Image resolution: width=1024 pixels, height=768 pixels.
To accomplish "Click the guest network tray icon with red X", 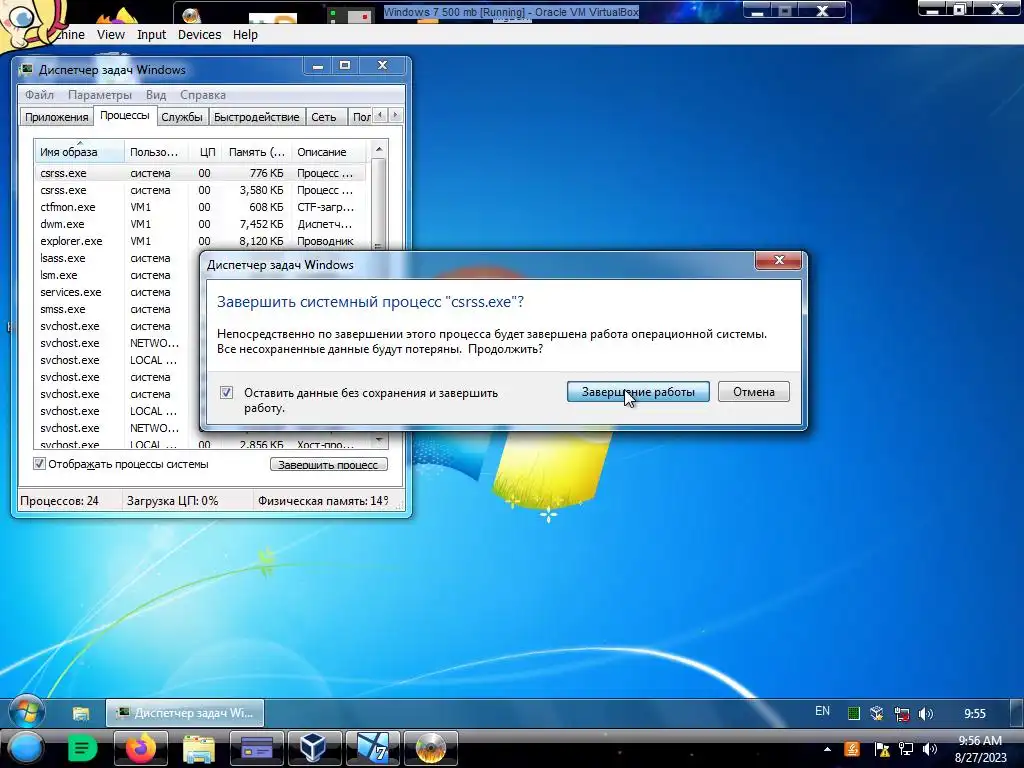I will pyautogui.click(x=902, y=714).
